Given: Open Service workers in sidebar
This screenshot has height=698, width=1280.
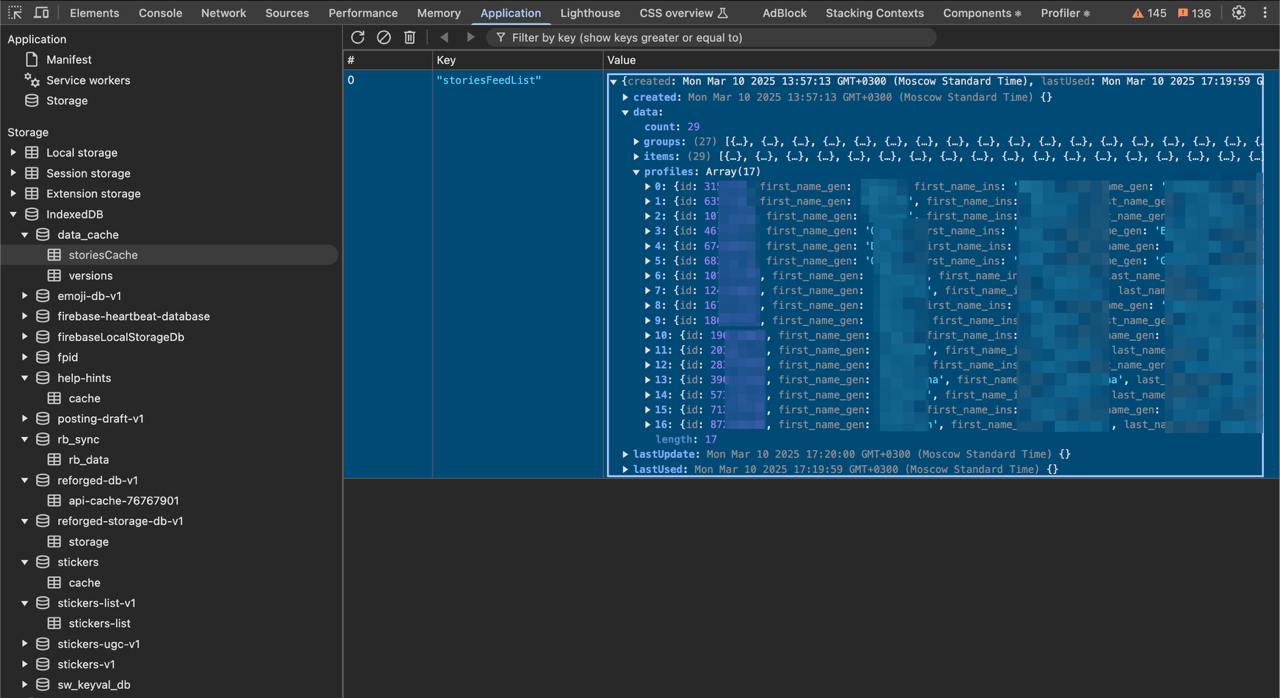Looking at the screenshot, I should [87, 80].
